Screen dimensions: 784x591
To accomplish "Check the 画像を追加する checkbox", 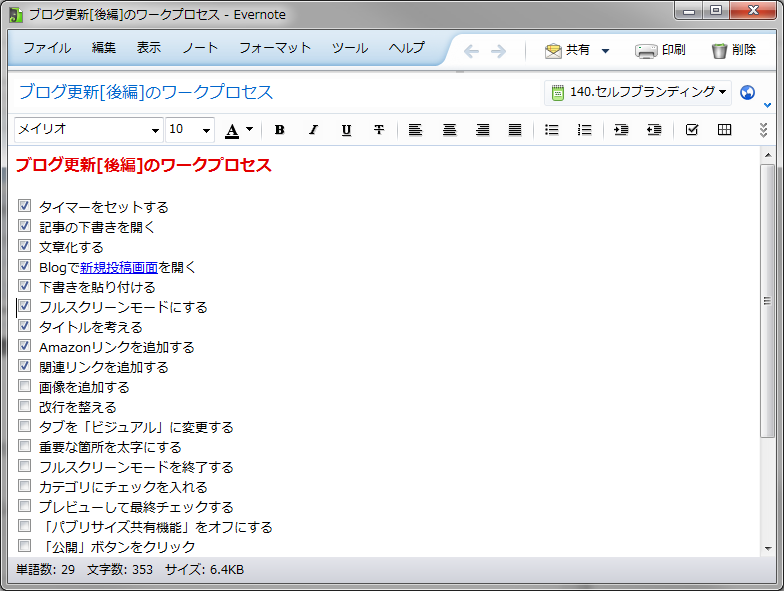I will point(25,387).
